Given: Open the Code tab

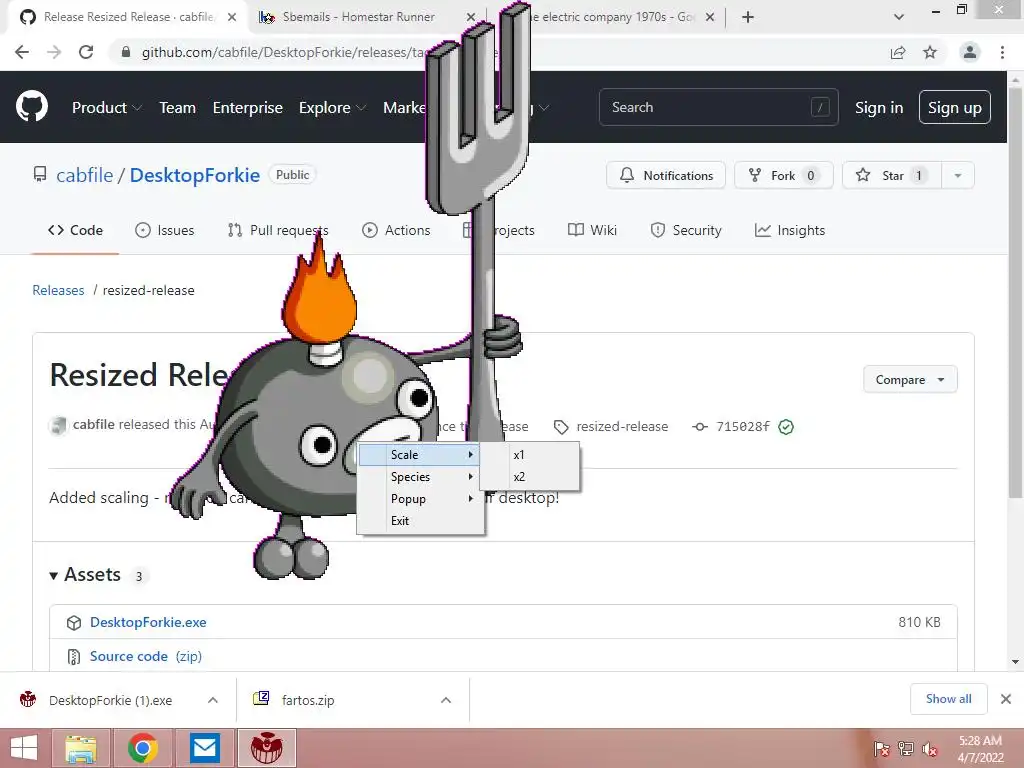Looking at the screenshot, I should click(76, 230).
